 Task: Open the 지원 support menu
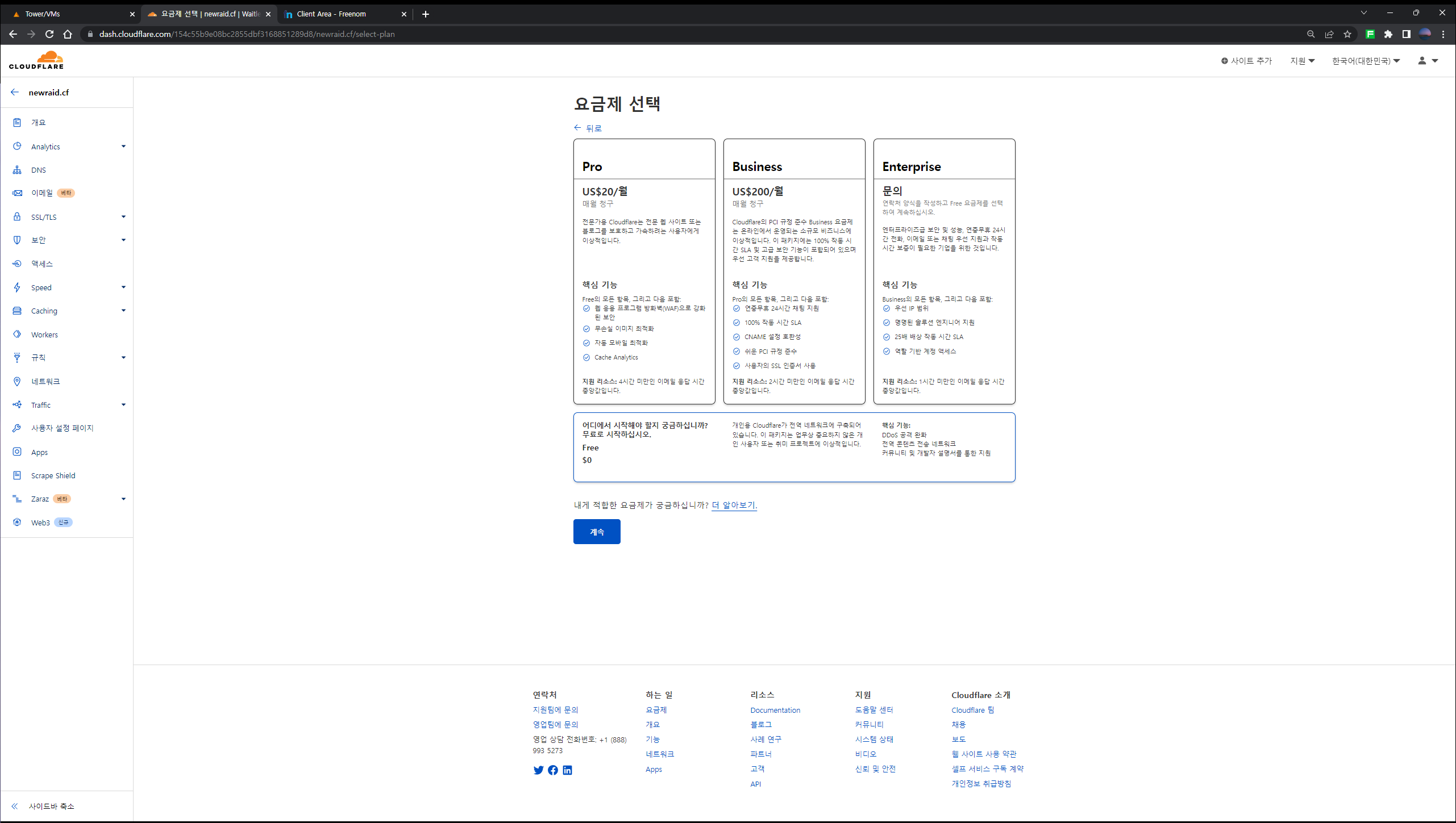coord(1302,61)
